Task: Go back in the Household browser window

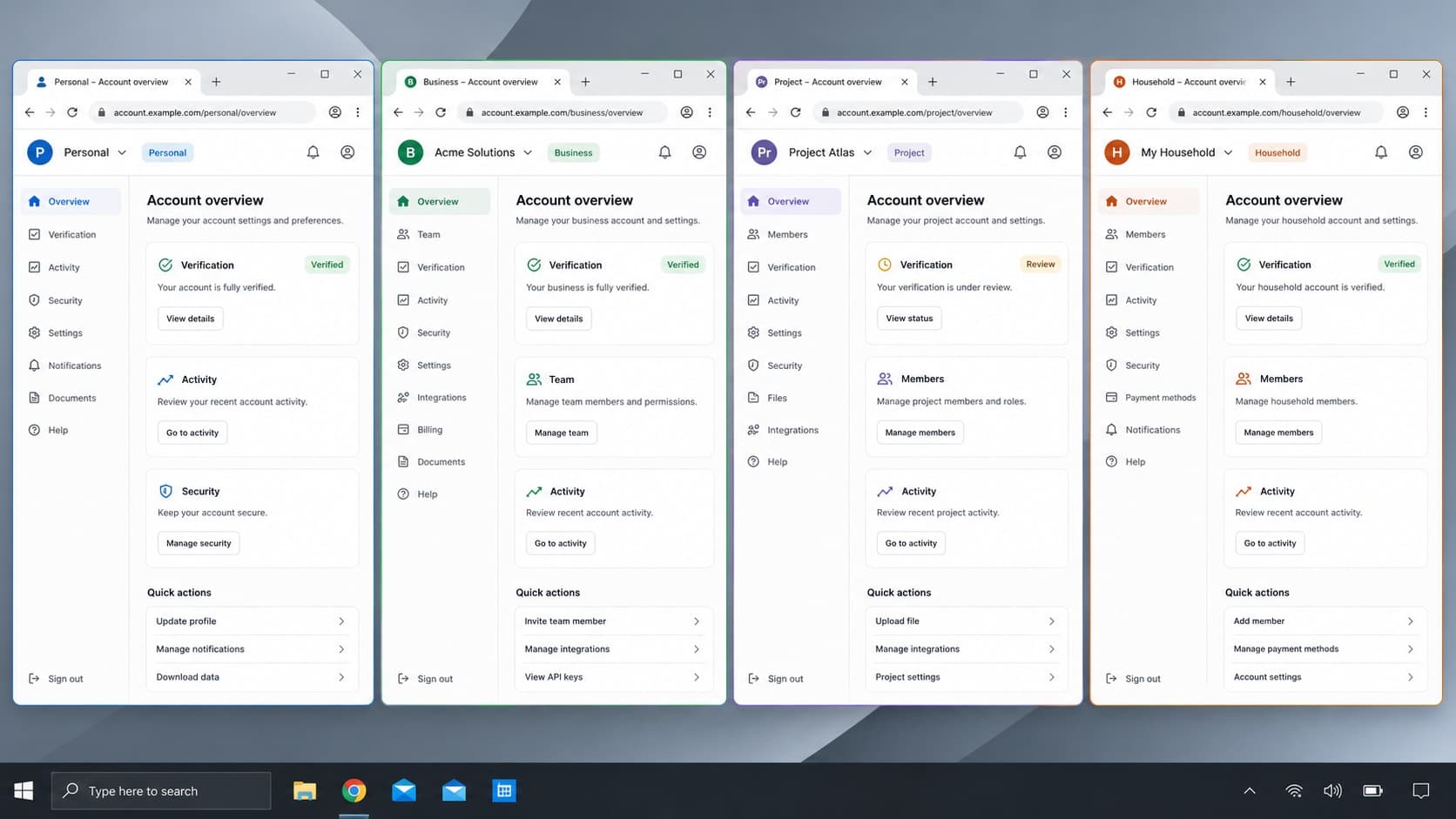Action: pyautogui.click(x=1107, y=112)
